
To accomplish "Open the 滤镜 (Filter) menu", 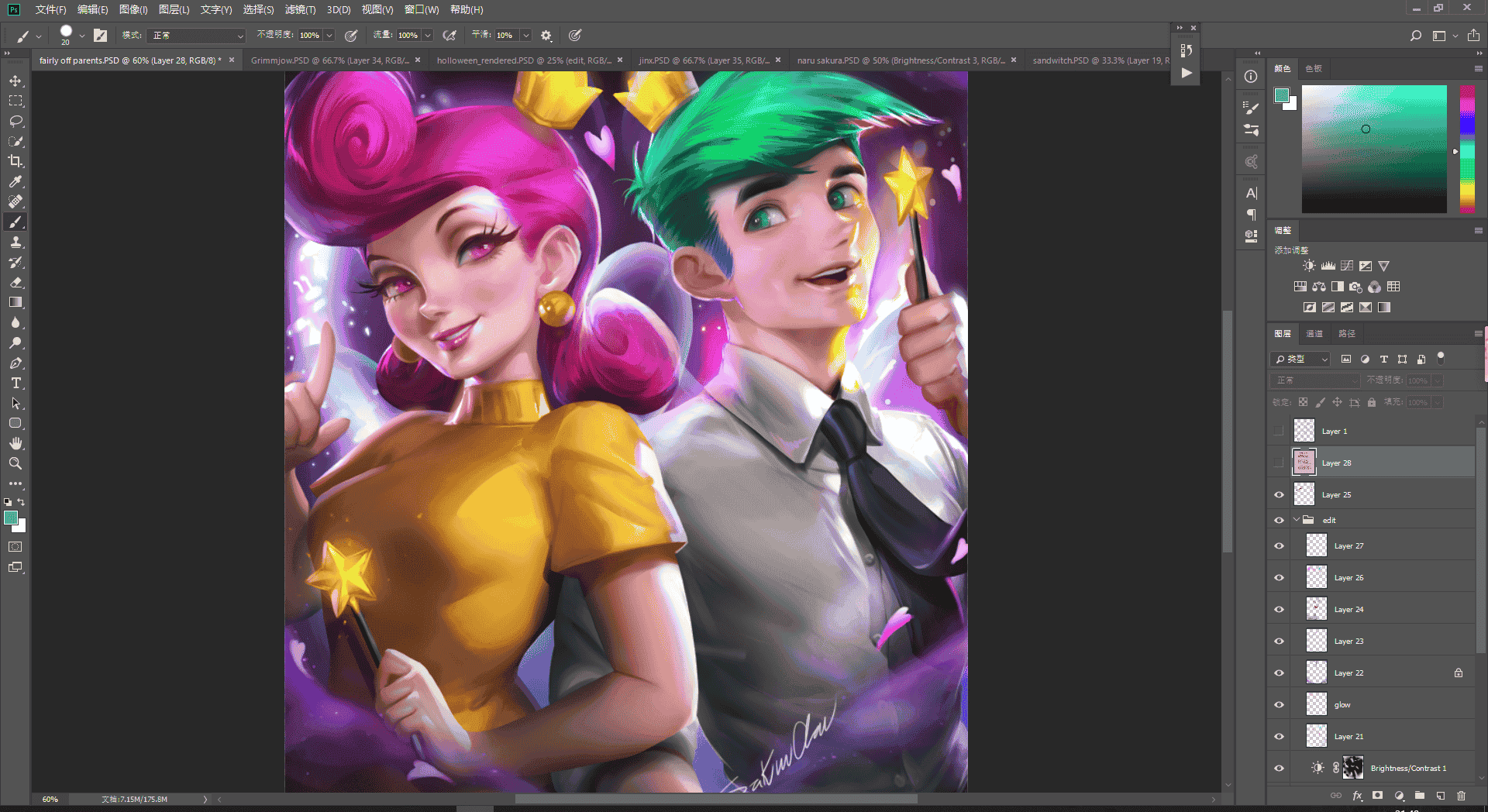I will pyautogui.click(x=300, y=9).
